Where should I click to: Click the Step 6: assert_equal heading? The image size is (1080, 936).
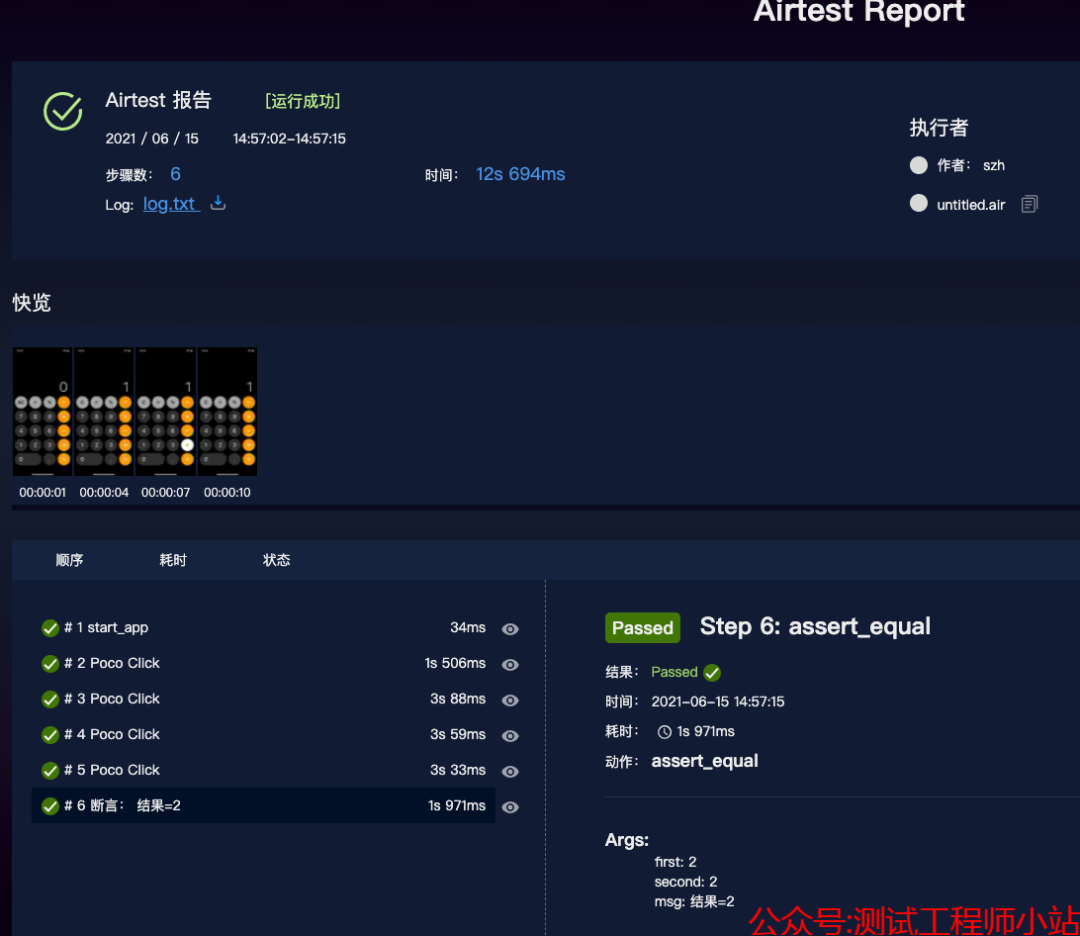coord(815,627)
